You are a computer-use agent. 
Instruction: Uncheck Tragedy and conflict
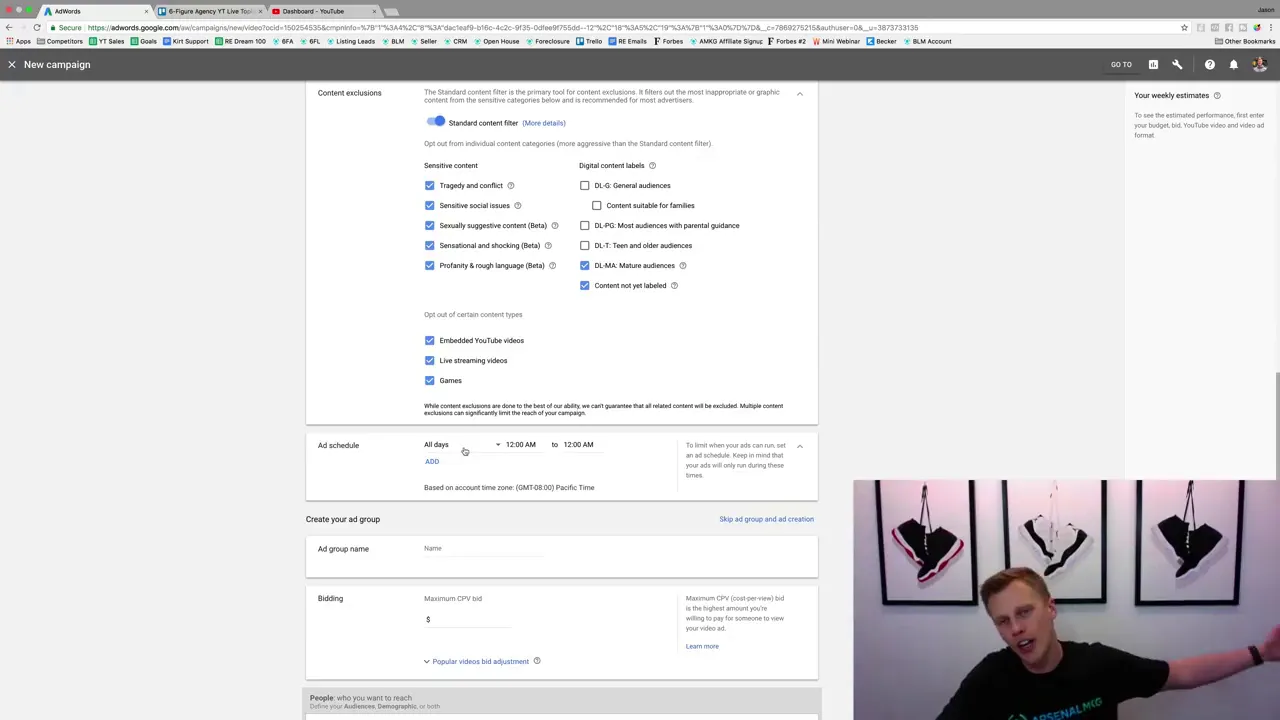430,185
